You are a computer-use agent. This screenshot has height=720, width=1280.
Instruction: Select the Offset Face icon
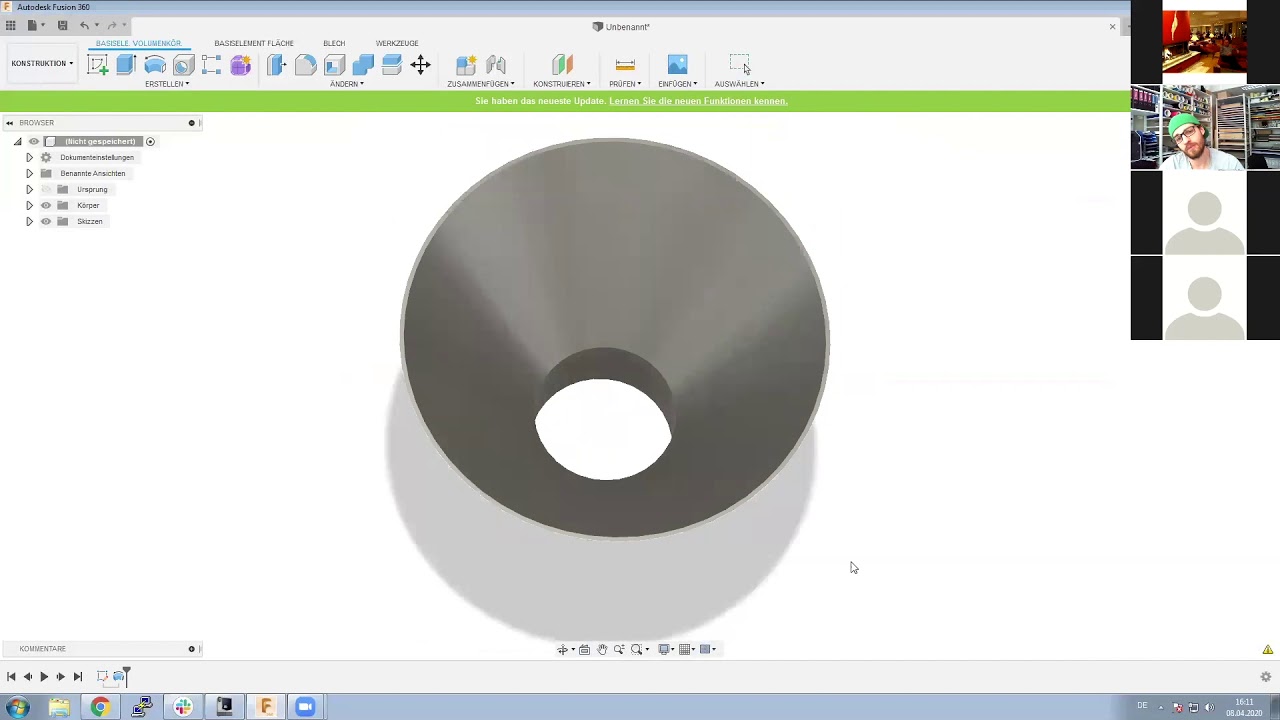tap(392, 65)
